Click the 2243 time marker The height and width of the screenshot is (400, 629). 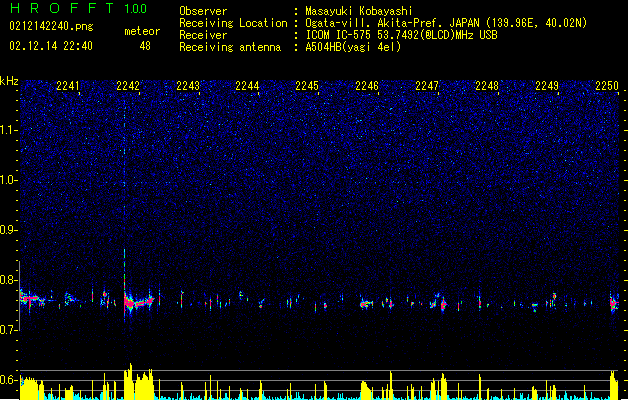(188, 86)
